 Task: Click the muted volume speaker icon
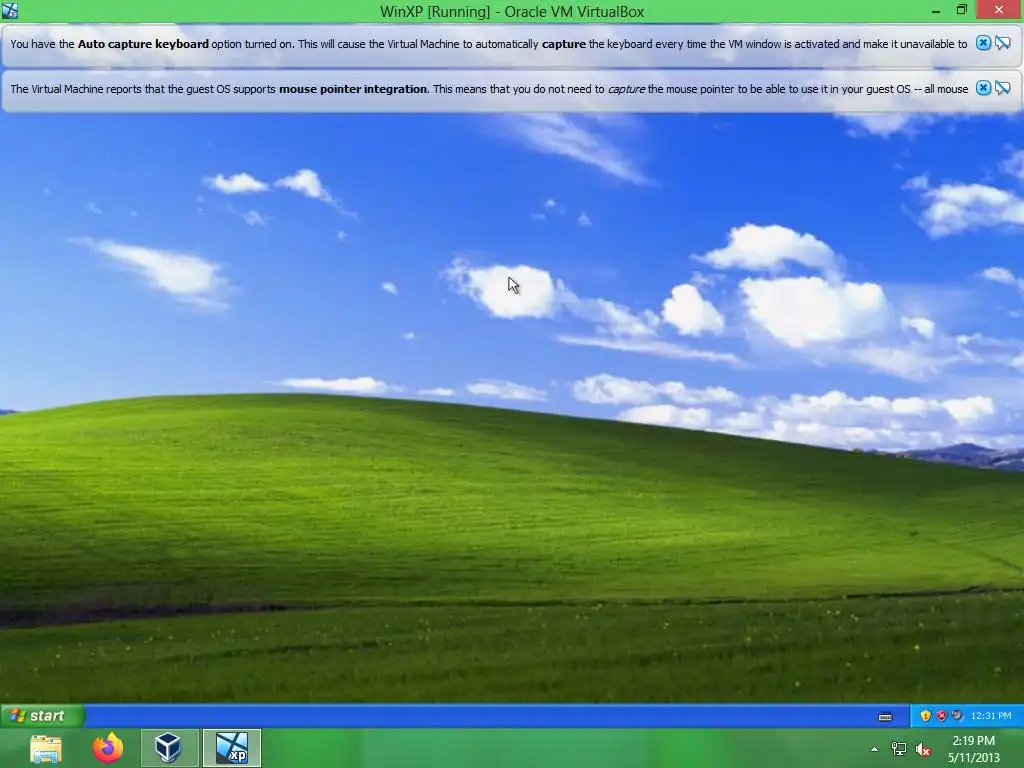[x=923, y=749]
